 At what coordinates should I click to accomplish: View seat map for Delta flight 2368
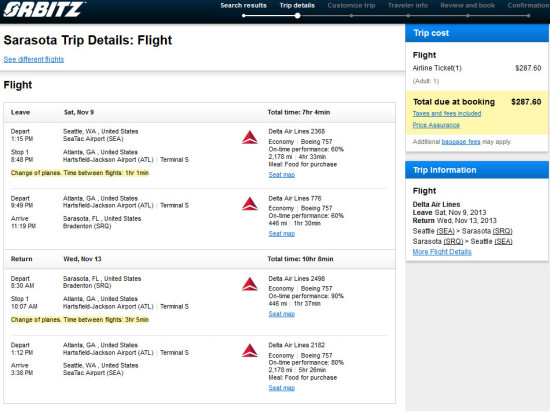tap(282, 175)
